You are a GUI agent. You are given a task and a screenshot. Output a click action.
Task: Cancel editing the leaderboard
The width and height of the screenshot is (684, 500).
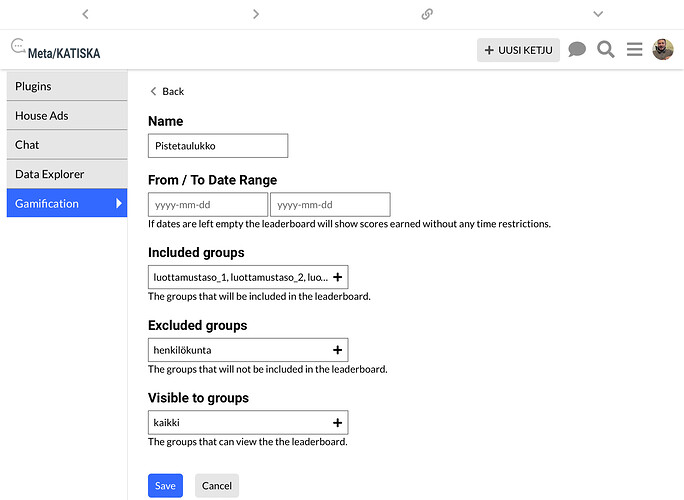[217, 486]
